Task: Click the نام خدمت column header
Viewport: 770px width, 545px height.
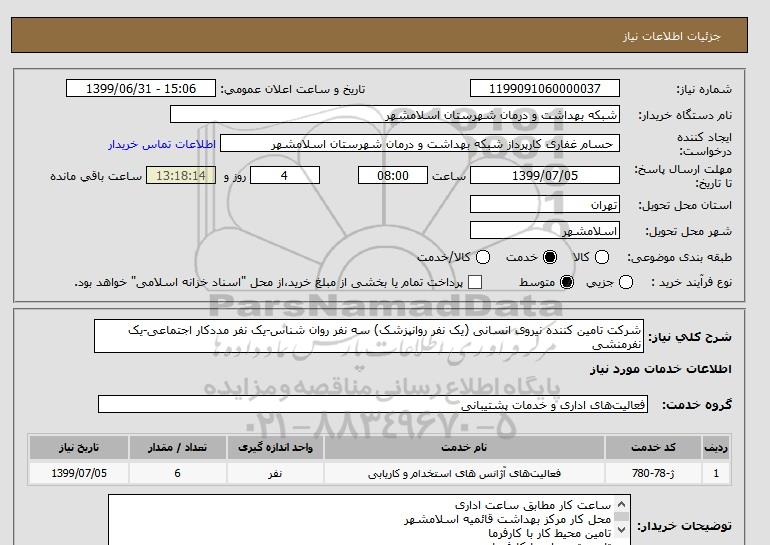Action: pos(464,447)
